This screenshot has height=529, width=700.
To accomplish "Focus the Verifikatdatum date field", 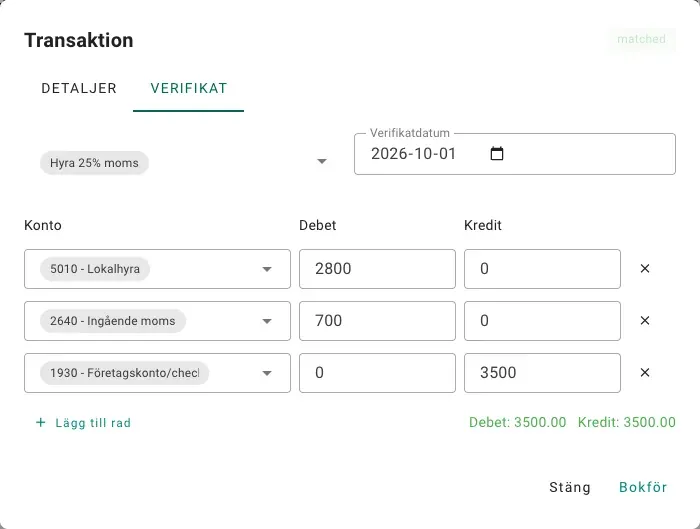I will [x=515, y=154].
